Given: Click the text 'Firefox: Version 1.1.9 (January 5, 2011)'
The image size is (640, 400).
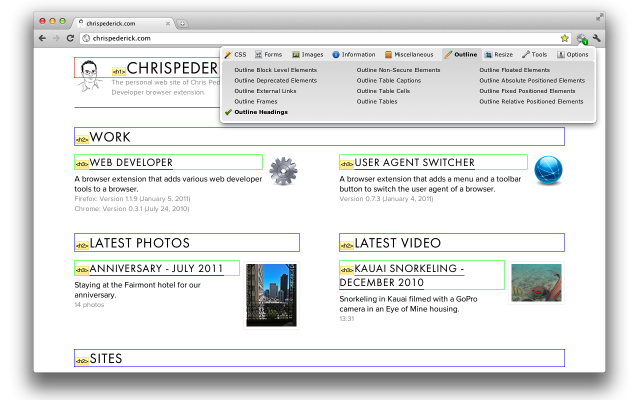Looking at the screenshot, I should (x=132, y=199).
